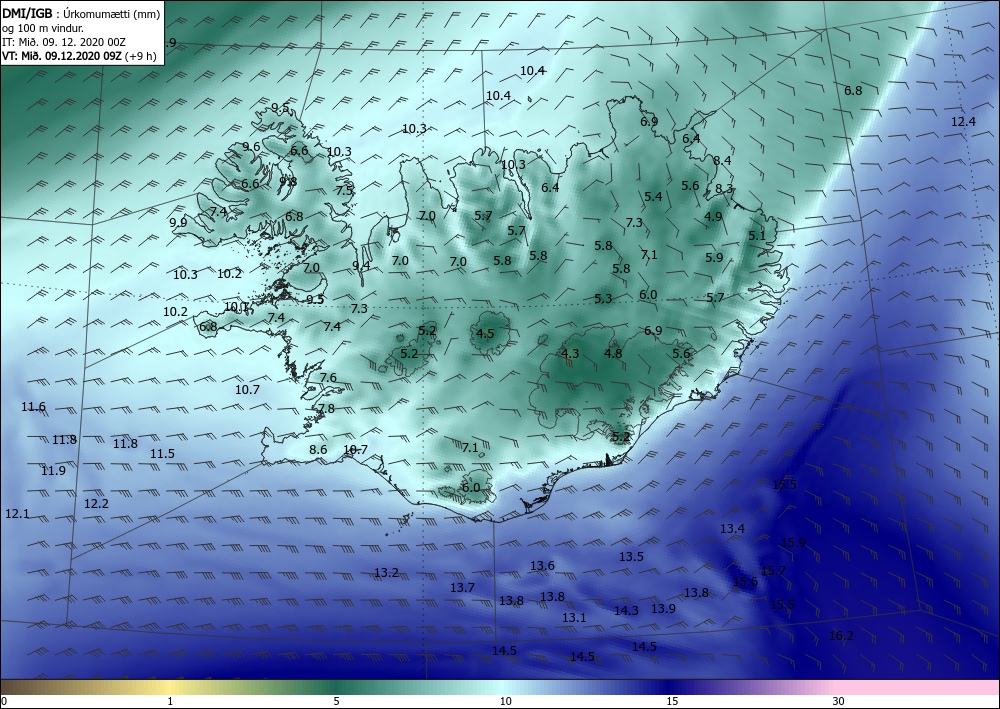Click the 13.6 value south of Iceland
Image resolution: width=1000 pixels, height=709 pixels.
(x=542, y=565)
